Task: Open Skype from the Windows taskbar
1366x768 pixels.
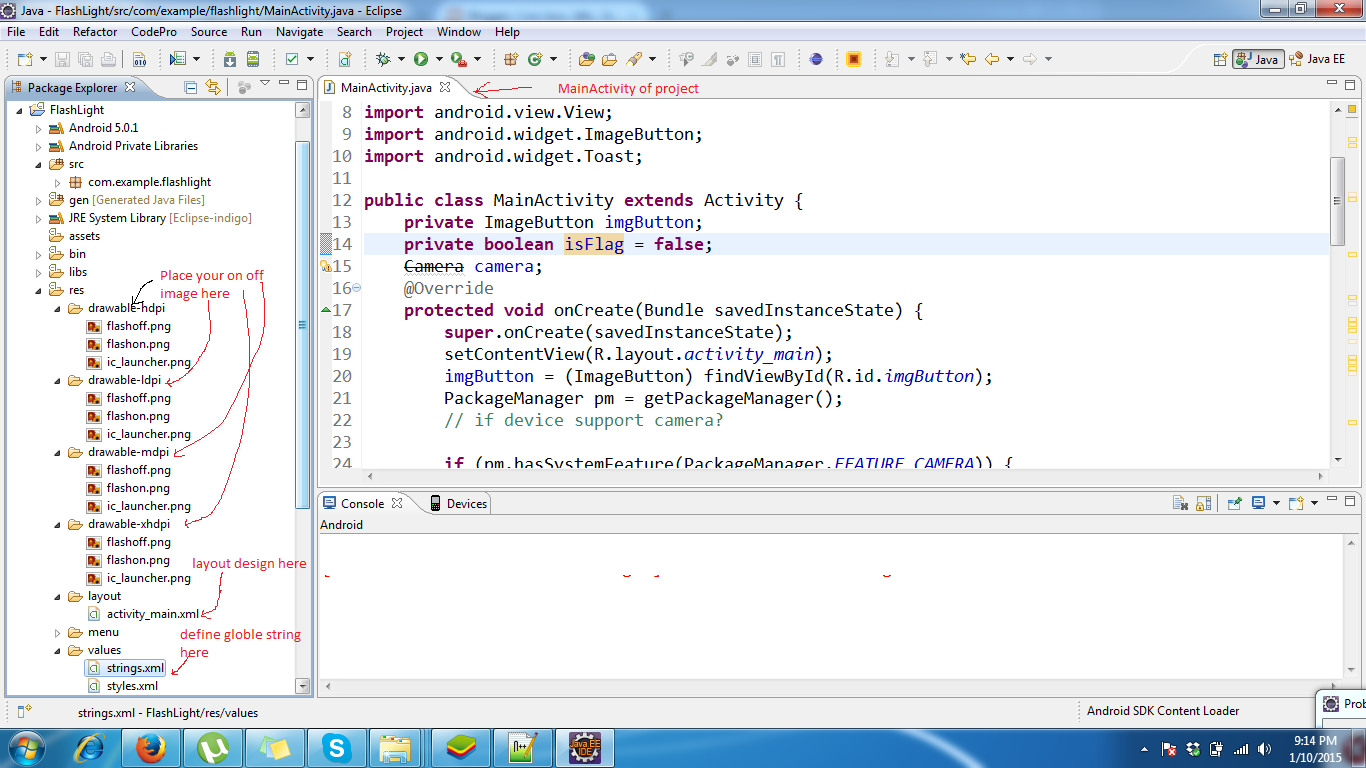Action: click(x=335, y=747)
